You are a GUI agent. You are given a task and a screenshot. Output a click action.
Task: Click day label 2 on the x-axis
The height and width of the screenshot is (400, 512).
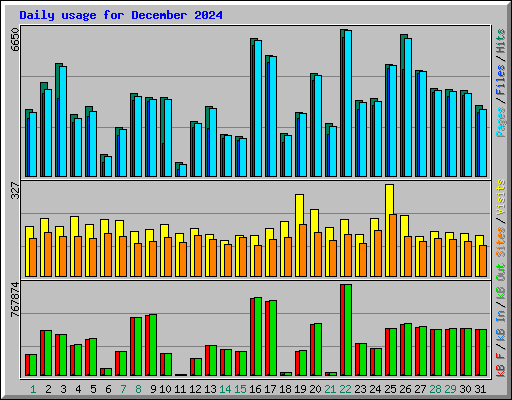pos(48,389)
